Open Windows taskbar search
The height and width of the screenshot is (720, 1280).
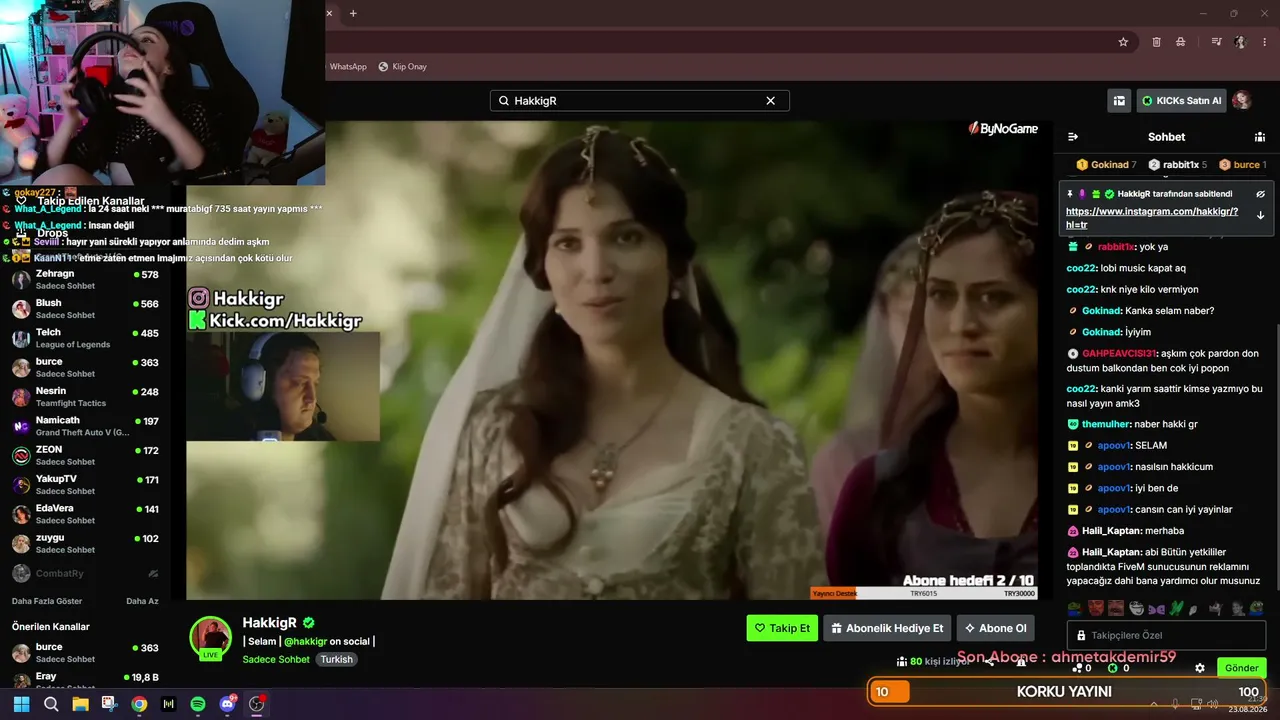tap(51, 704)
